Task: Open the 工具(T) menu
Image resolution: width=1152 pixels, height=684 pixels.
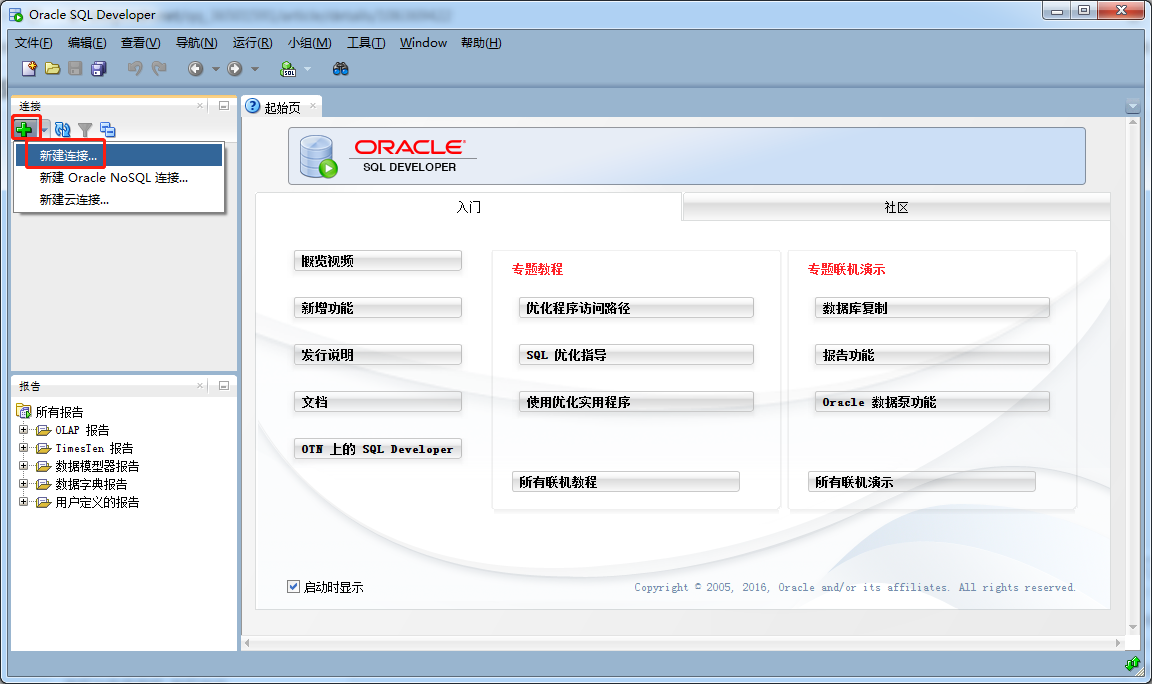Action: click(x=366, y=43)
